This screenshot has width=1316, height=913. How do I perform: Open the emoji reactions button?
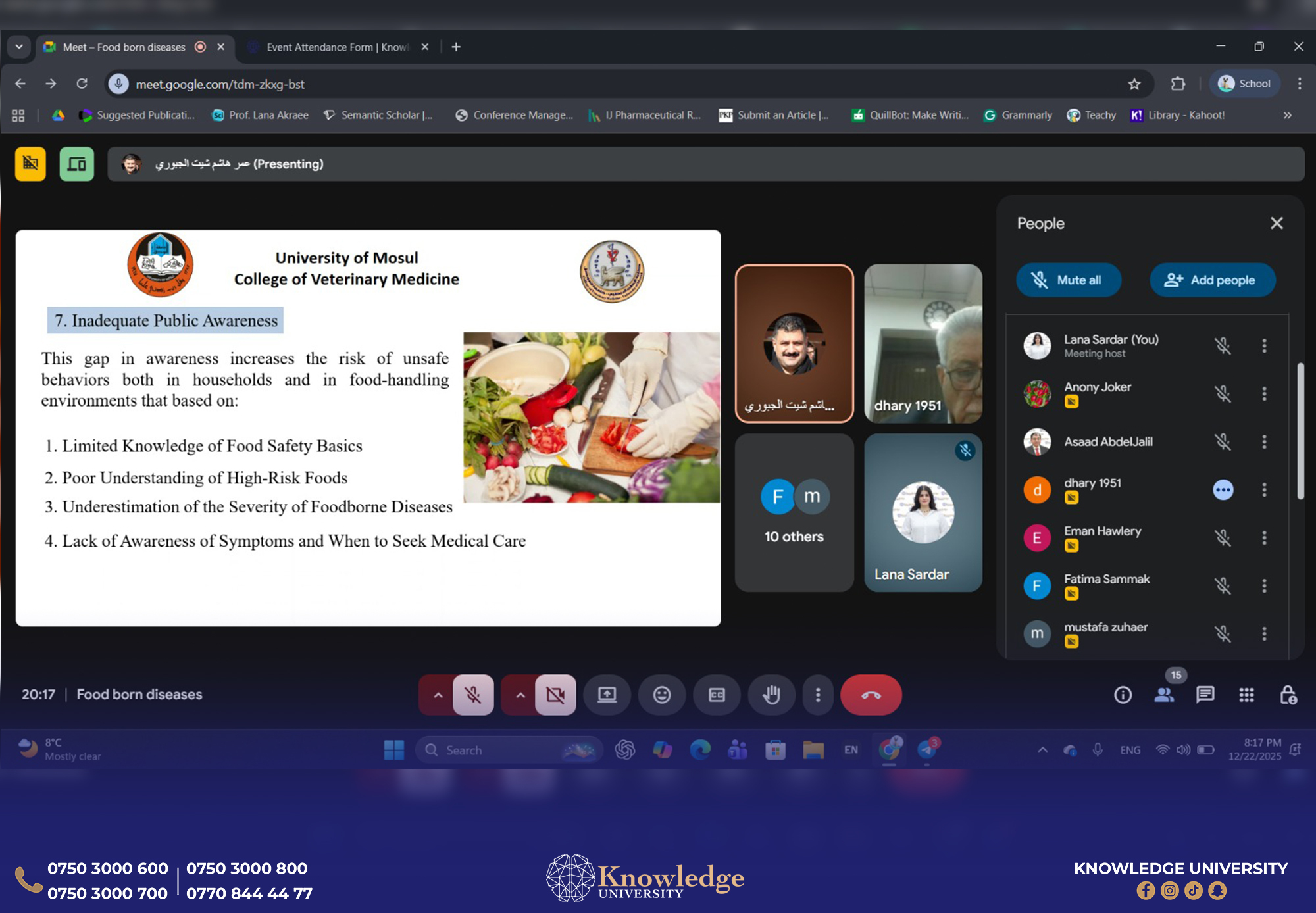[x=662, y=695]
